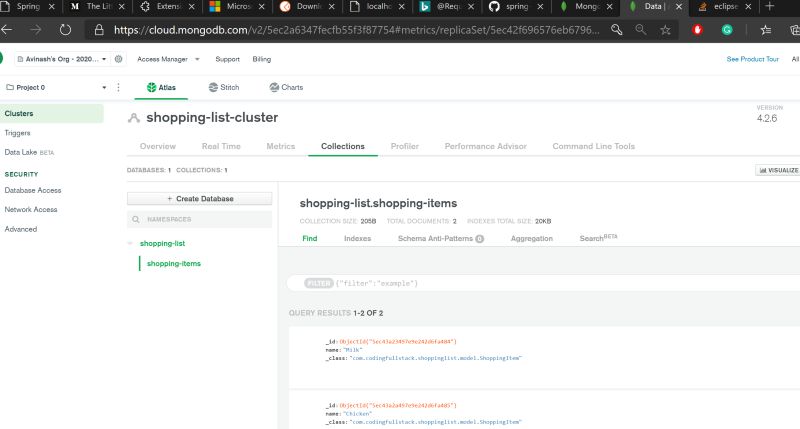
Task: Open the Aggregation sub-tab
Action: (x=532, y=238)
